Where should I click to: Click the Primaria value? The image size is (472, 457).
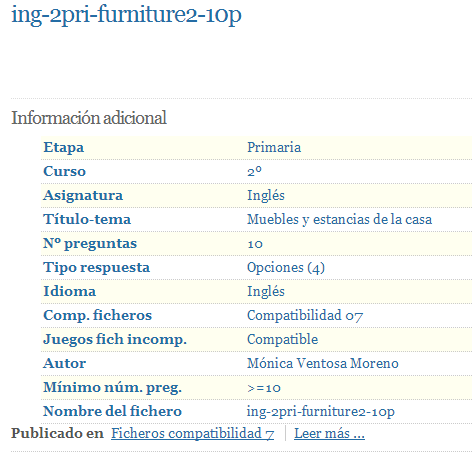[274, 147]
